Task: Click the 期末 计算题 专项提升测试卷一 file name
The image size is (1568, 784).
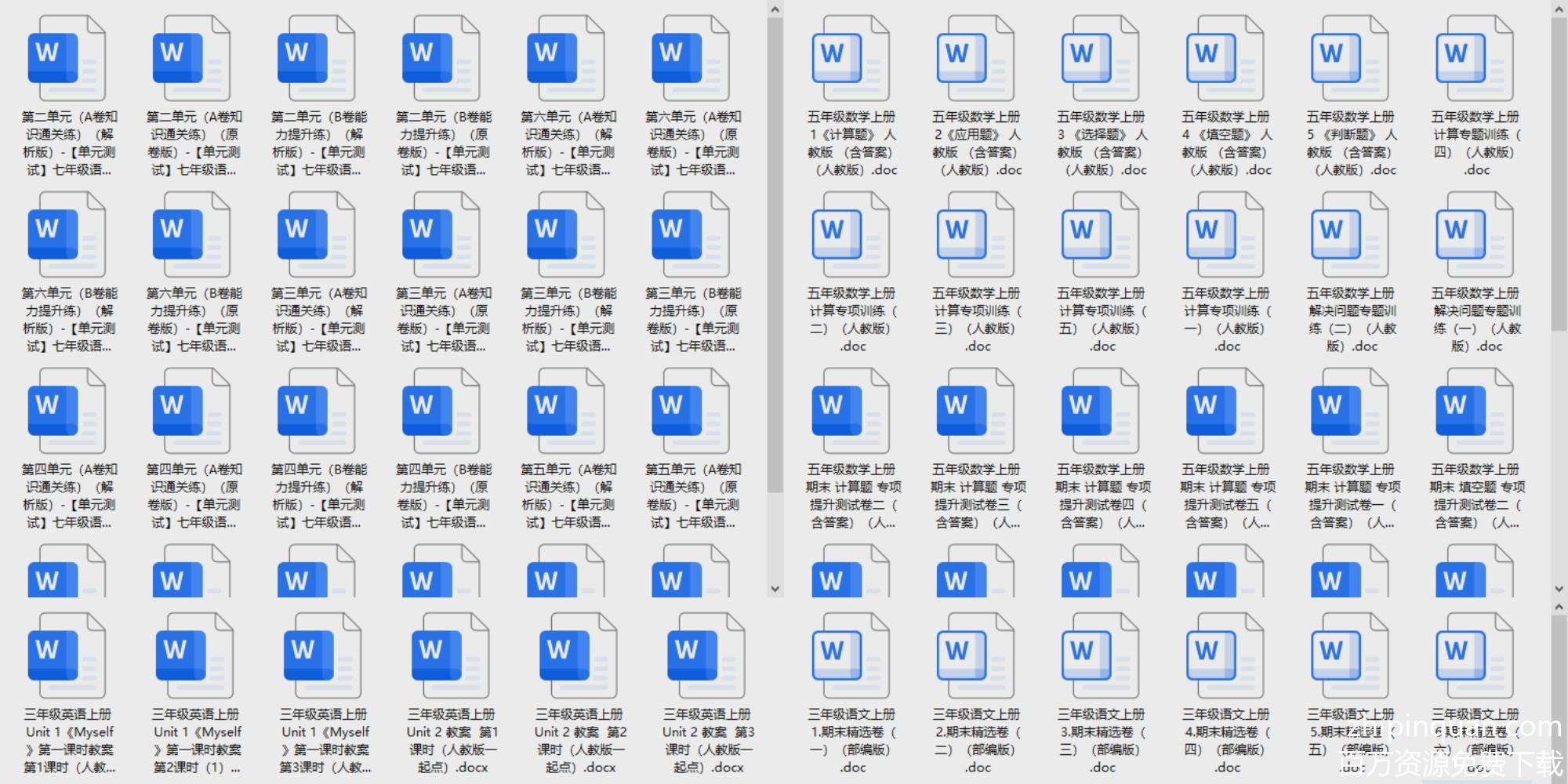Action: point(1352,496)
